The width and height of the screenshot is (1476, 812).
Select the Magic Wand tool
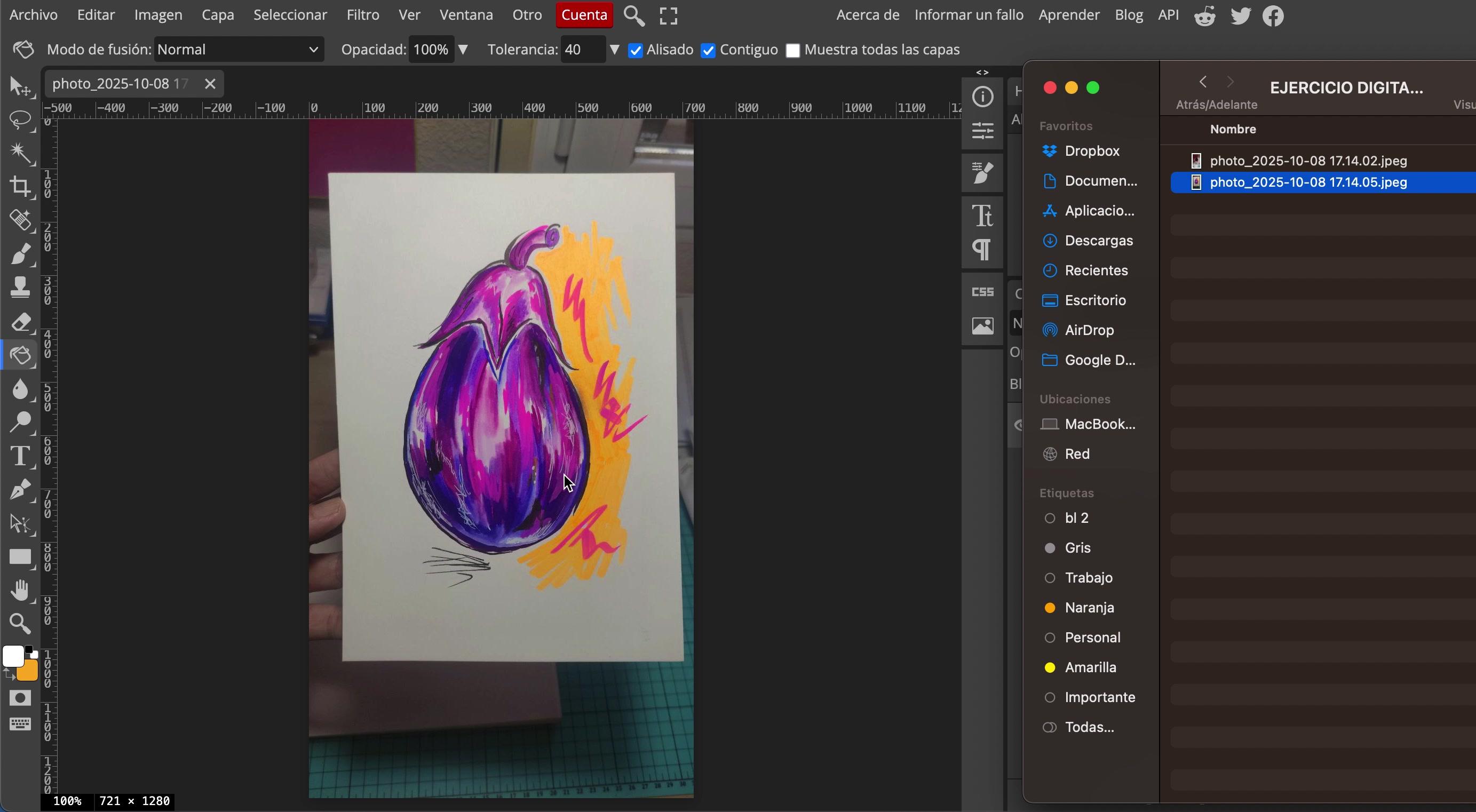click(21, 153)
